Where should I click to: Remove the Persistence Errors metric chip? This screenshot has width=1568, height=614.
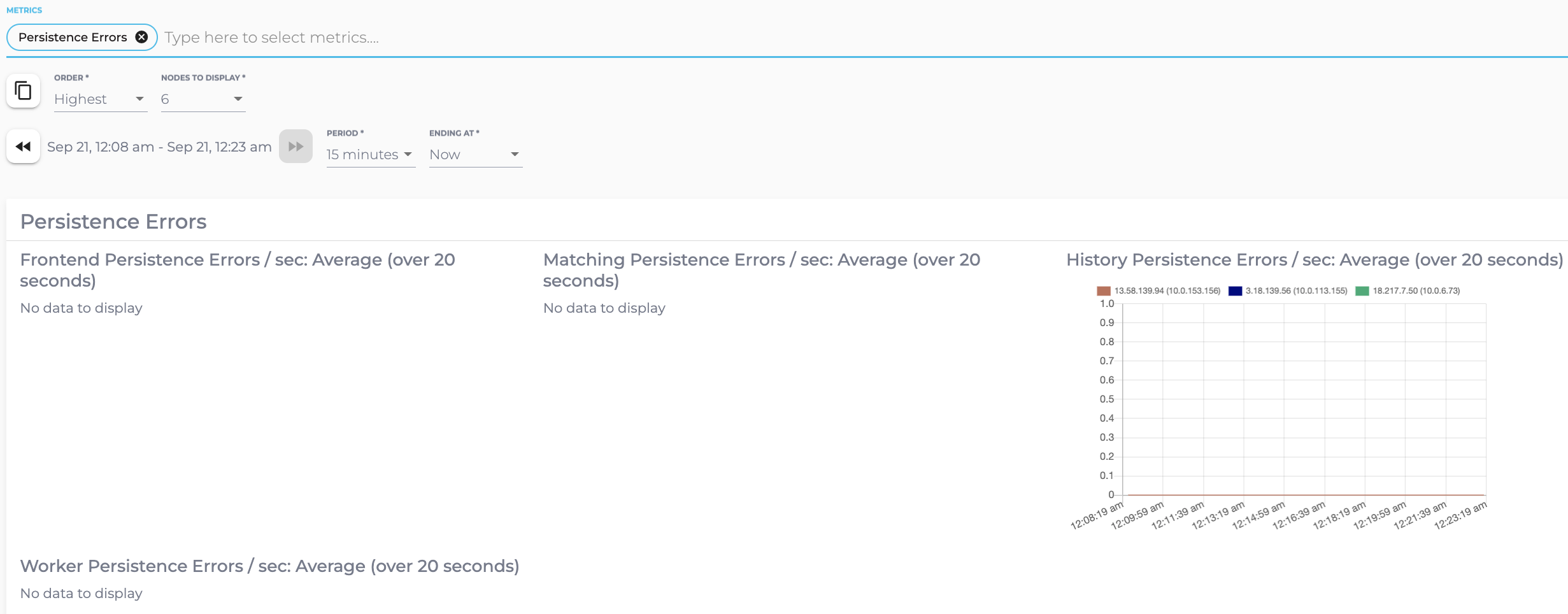(x=141, y=38)
